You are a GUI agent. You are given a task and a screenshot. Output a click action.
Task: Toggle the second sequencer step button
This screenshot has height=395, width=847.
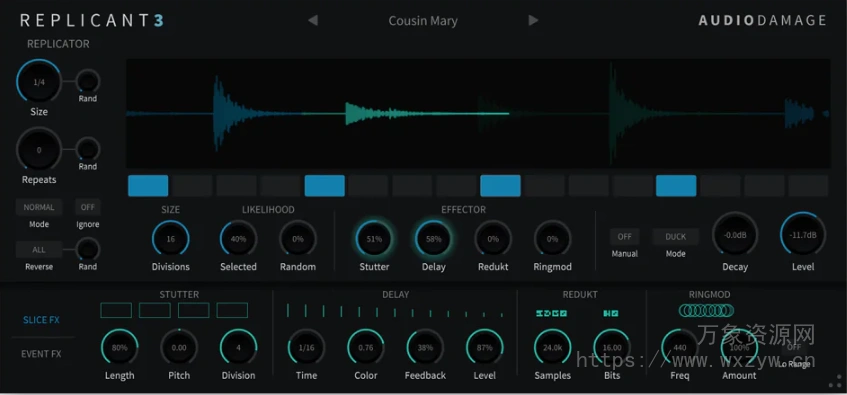pos(192,185)
